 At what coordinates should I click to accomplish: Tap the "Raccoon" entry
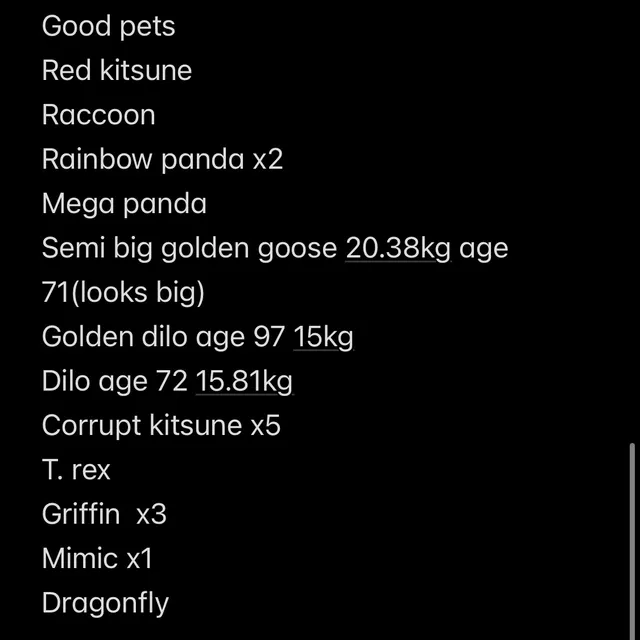[x=98, y=115]
